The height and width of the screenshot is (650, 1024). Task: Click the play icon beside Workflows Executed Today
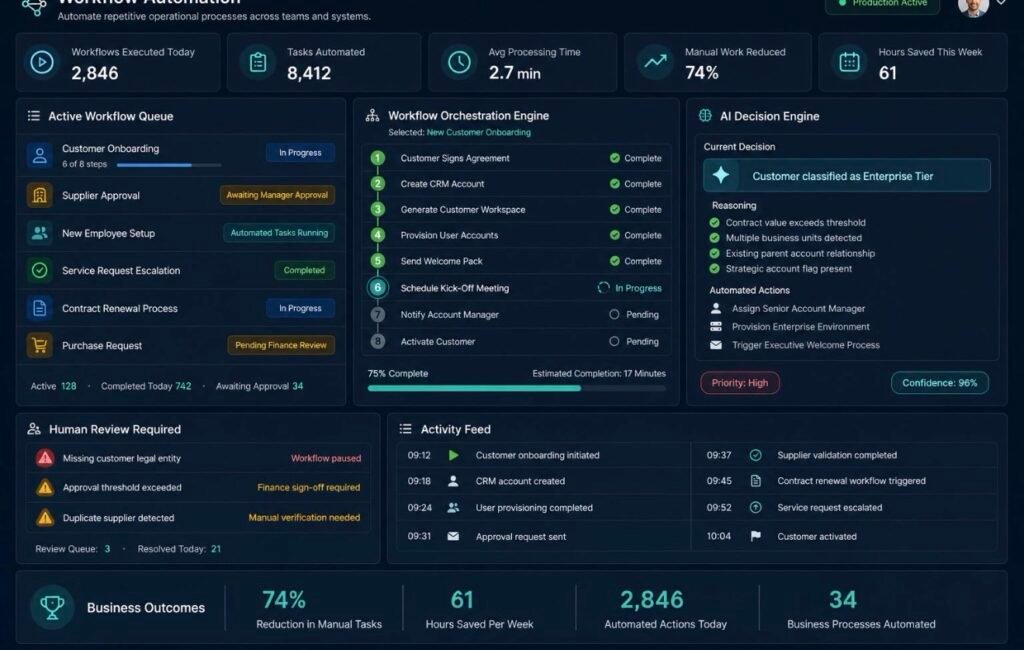click(x=42, y=63)
